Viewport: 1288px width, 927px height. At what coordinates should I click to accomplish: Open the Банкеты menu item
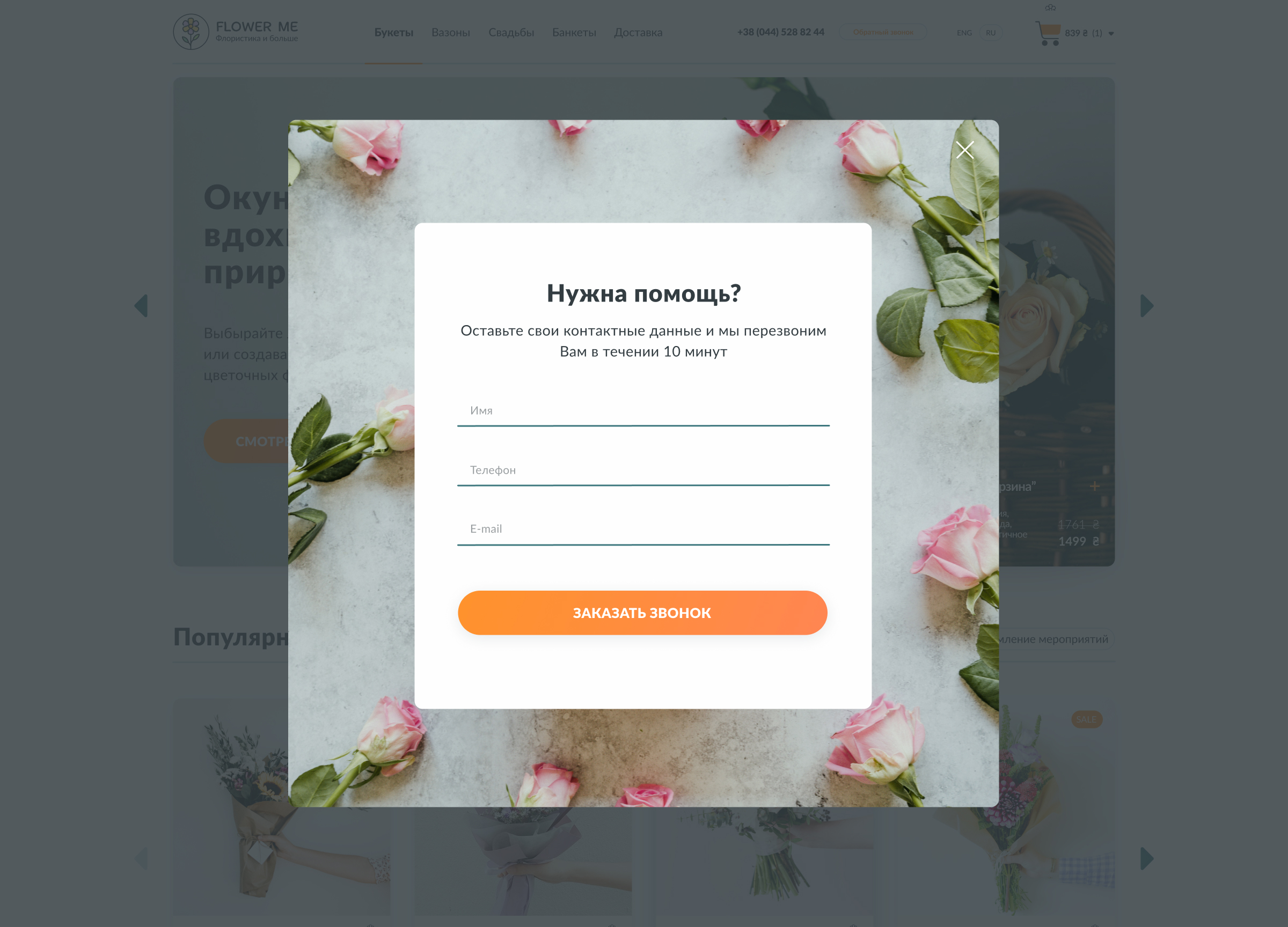tap(574, 32)
